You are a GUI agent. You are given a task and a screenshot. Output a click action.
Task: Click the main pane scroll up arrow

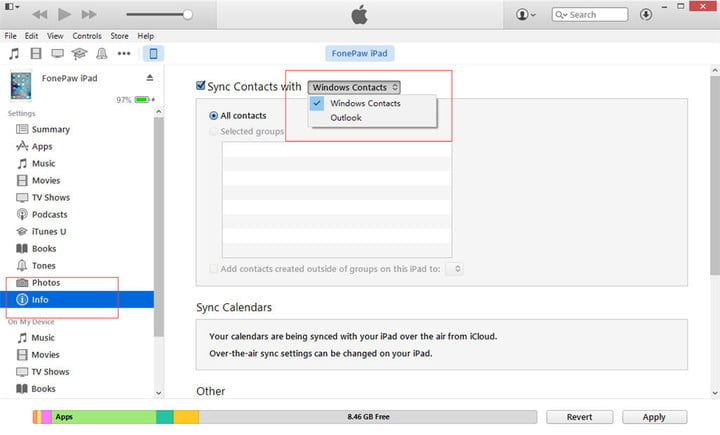(x=715, y=70)
